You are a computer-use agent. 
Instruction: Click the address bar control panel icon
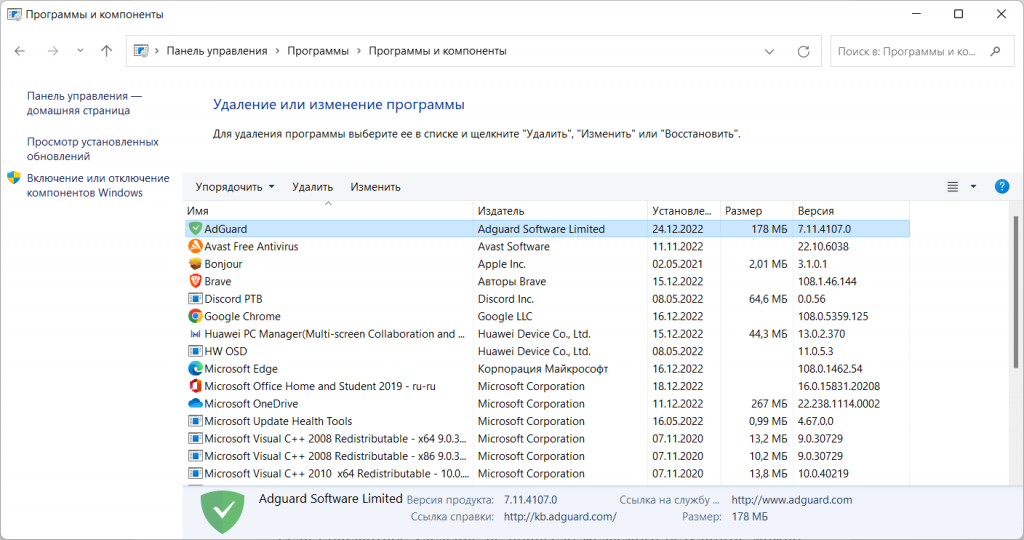click(x=141, y=51)
